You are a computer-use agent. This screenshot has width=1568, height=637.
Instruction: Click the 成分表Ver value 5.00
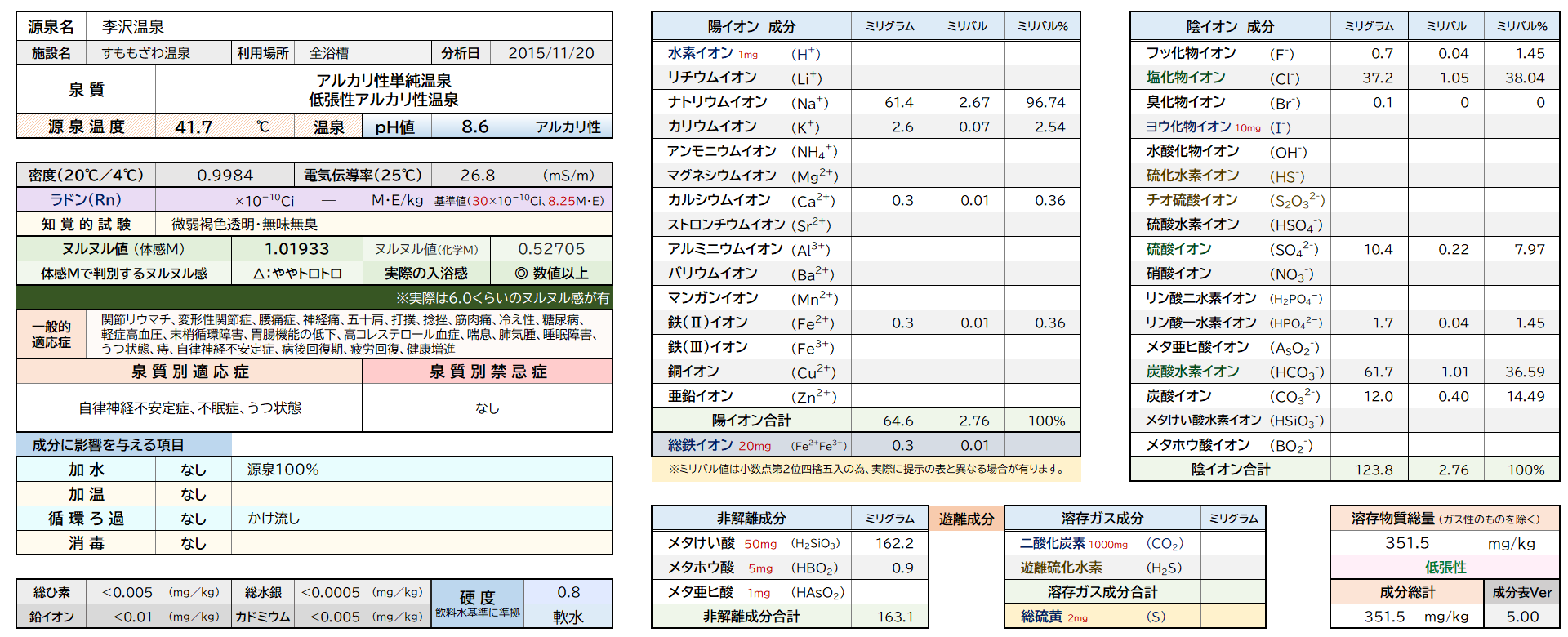click(1521, 617)
